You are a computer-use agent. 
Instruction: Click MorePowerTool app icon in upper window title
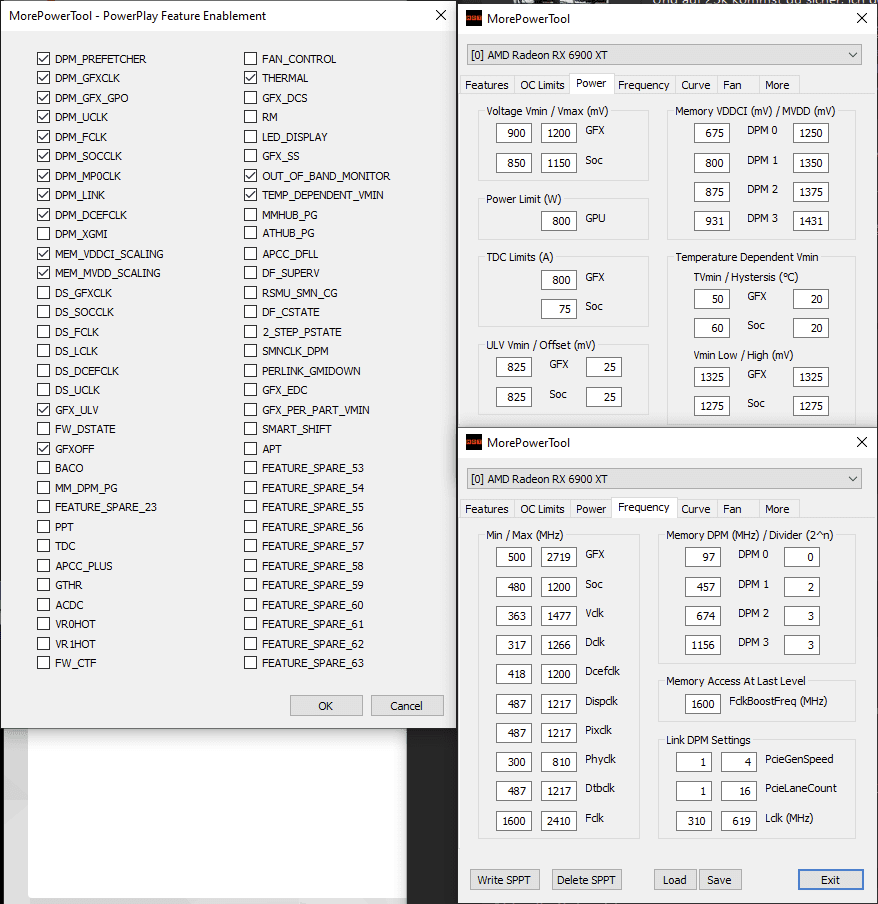474,18
